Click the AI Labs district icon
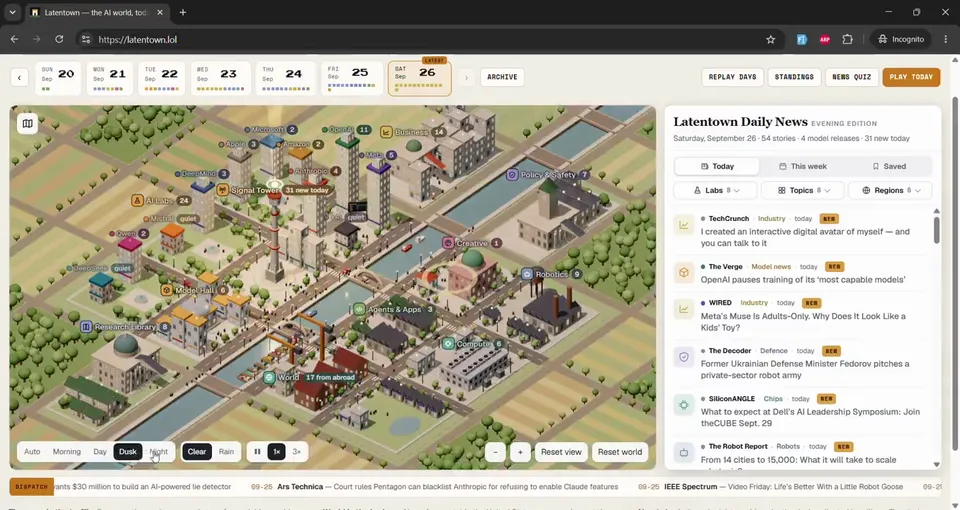Screen dimensions: 960x510 pyautogui.click(x=137, y=200)
